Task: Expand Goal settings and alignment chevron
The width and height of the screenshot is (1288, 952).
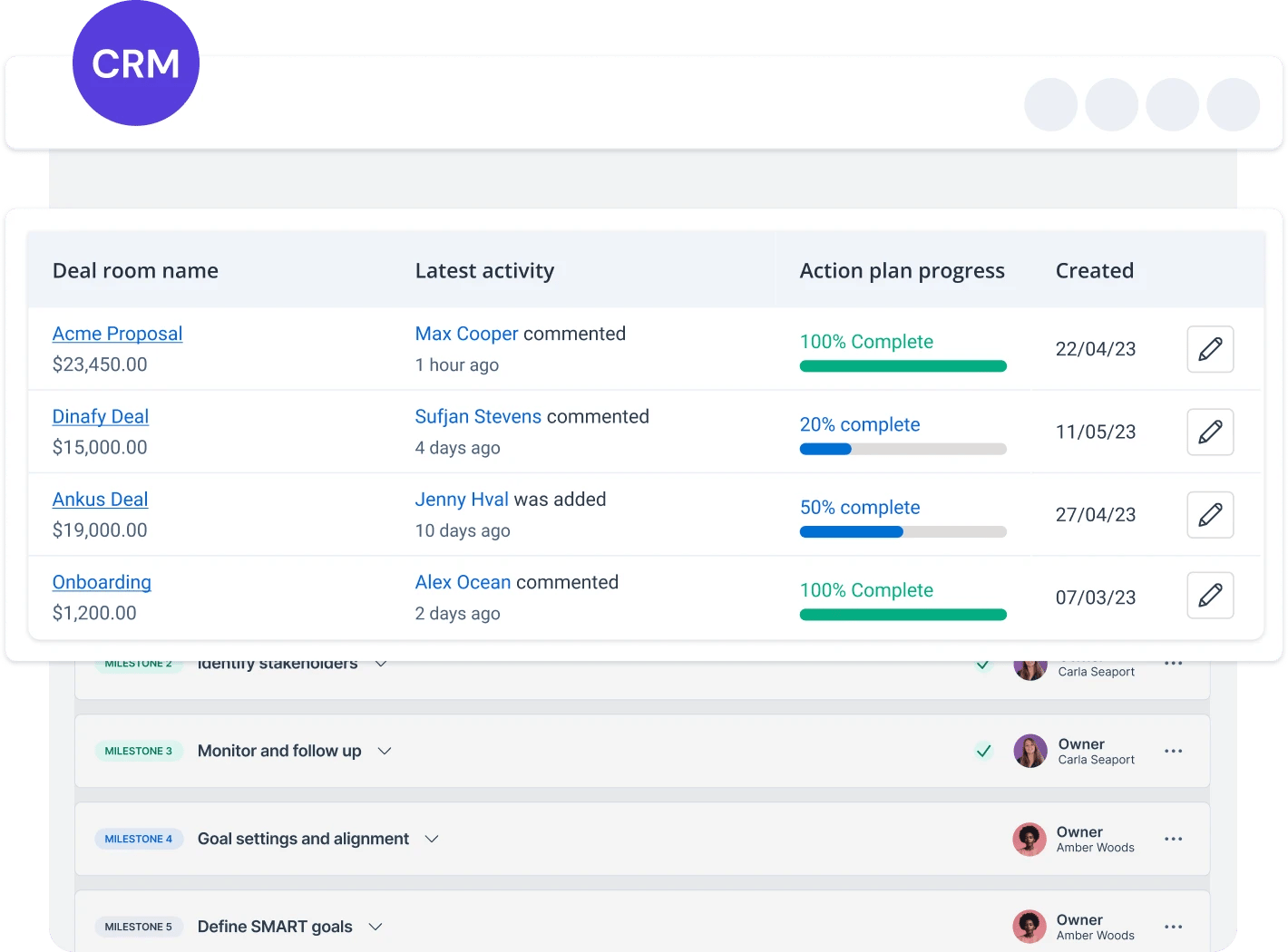Action: [x=432, y=839]
